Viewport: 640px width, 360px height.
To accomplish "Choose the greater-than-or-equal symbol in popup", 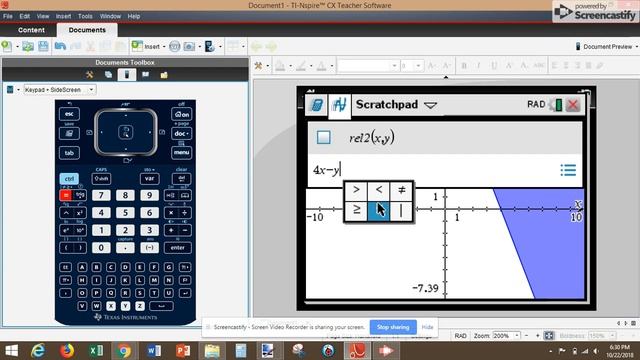I will (x=356, y=211).
